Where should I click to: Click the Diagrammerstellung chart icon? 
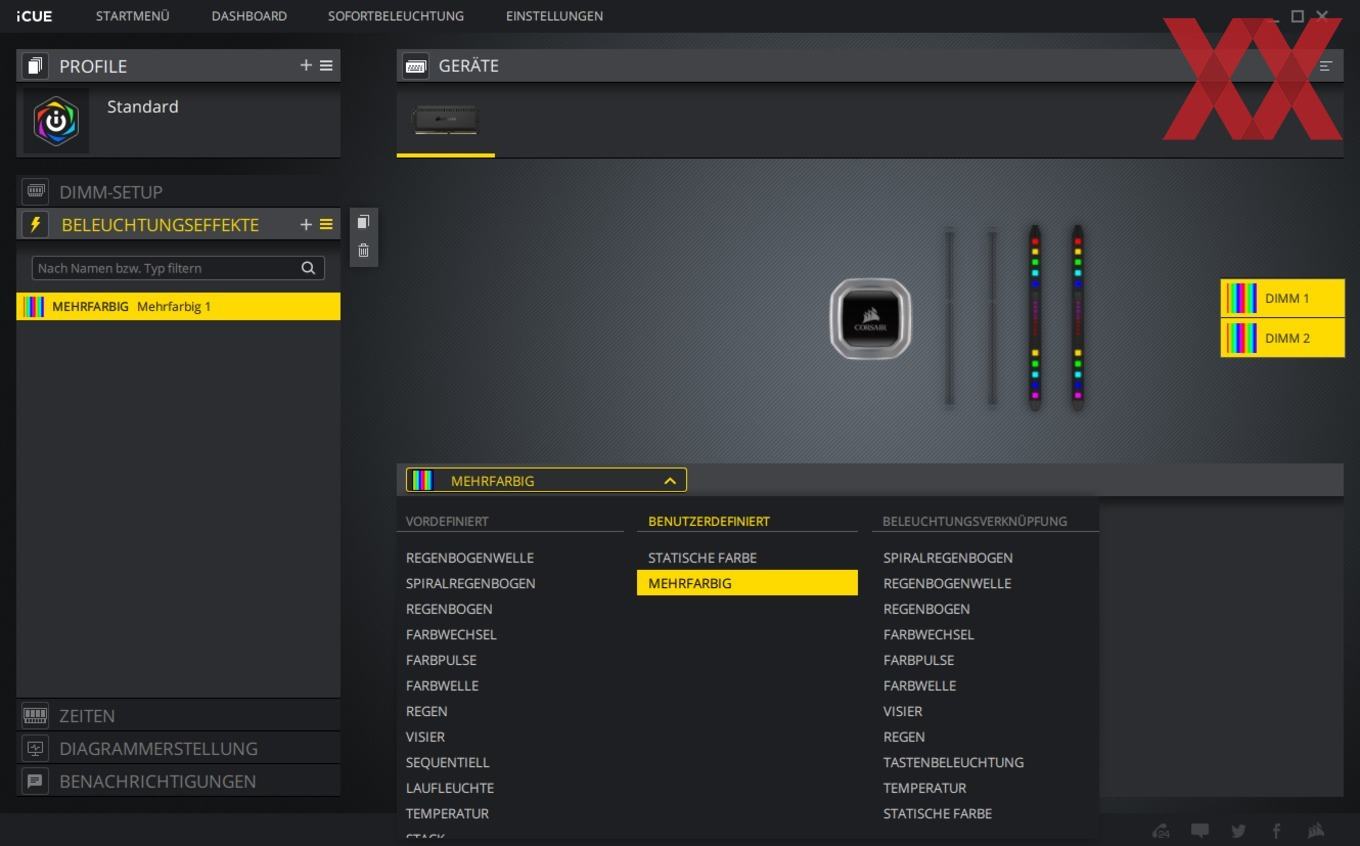point(35,748)
